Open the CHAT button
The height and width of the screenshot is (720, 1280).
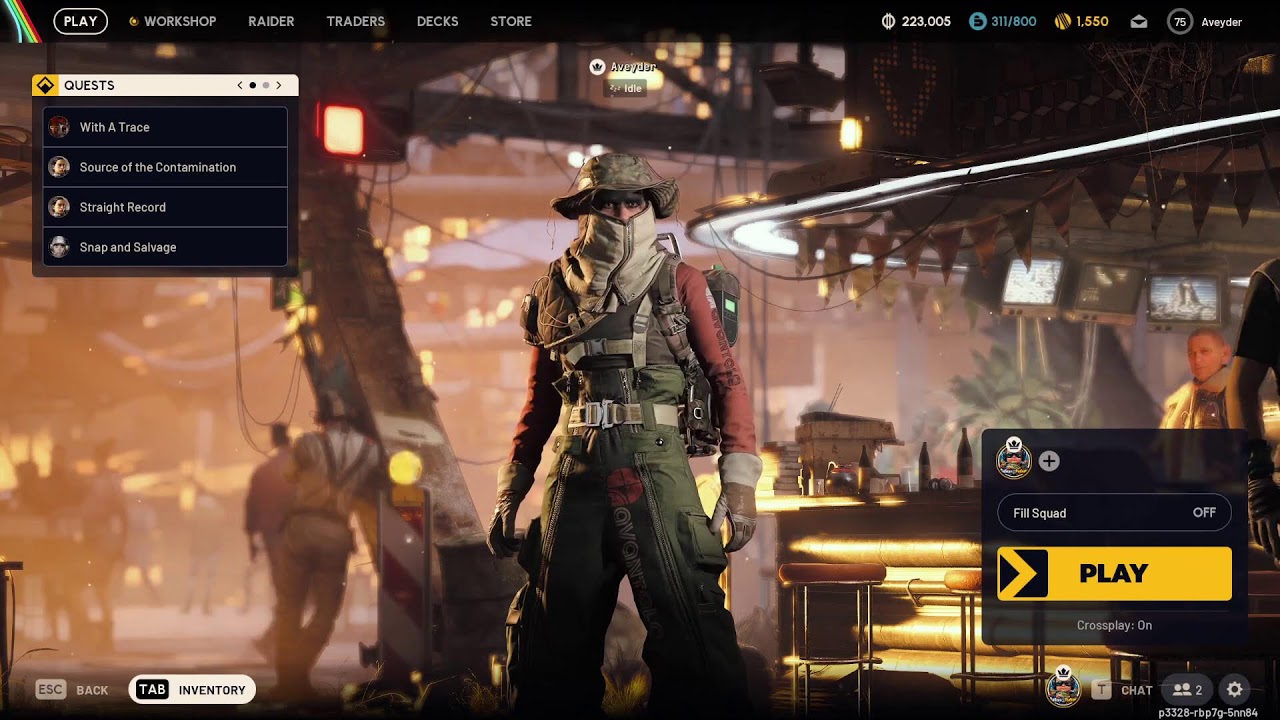click(x=1122, y=690)
